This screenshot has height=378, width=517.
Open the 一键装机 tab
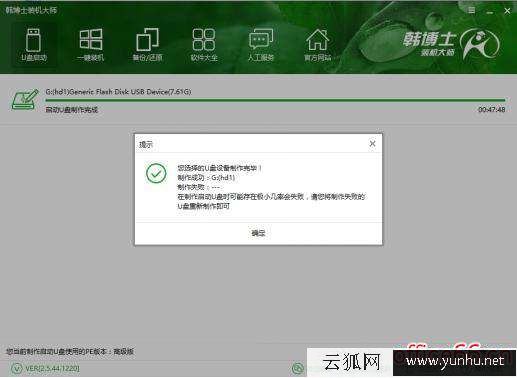(90, 45)
